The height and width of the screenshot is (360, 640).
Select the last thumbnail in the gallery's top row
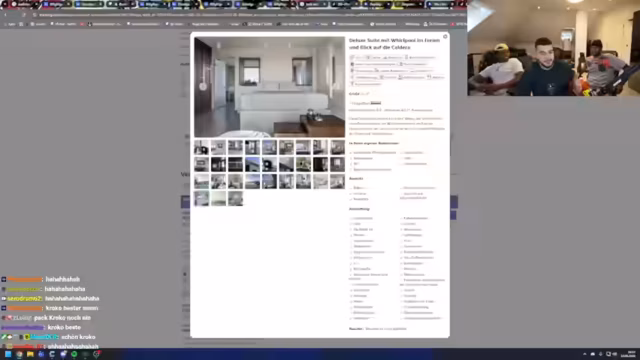pyautogui.click(x=338, y=147)
